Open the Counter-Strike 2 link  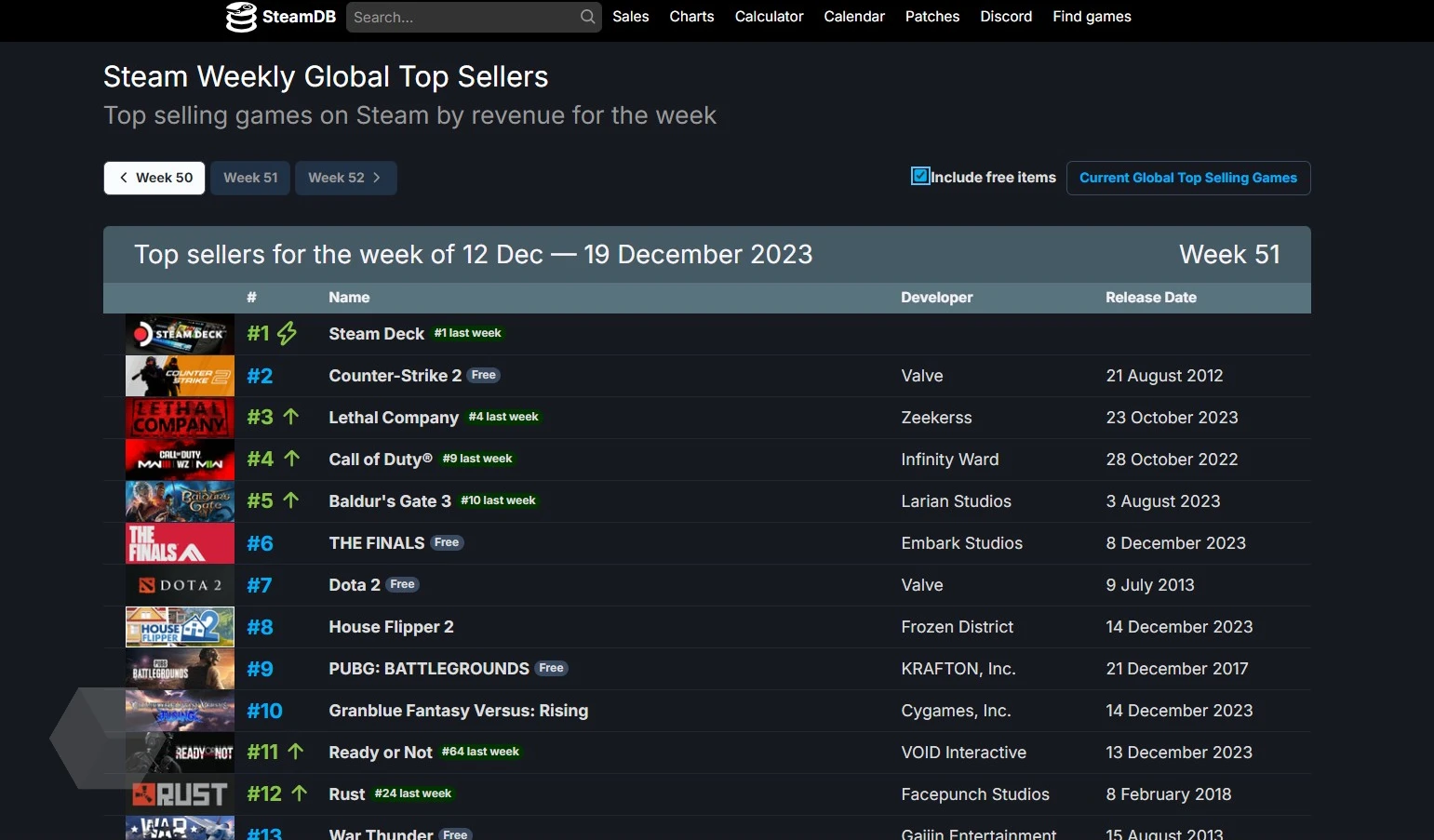coord(395,376)
